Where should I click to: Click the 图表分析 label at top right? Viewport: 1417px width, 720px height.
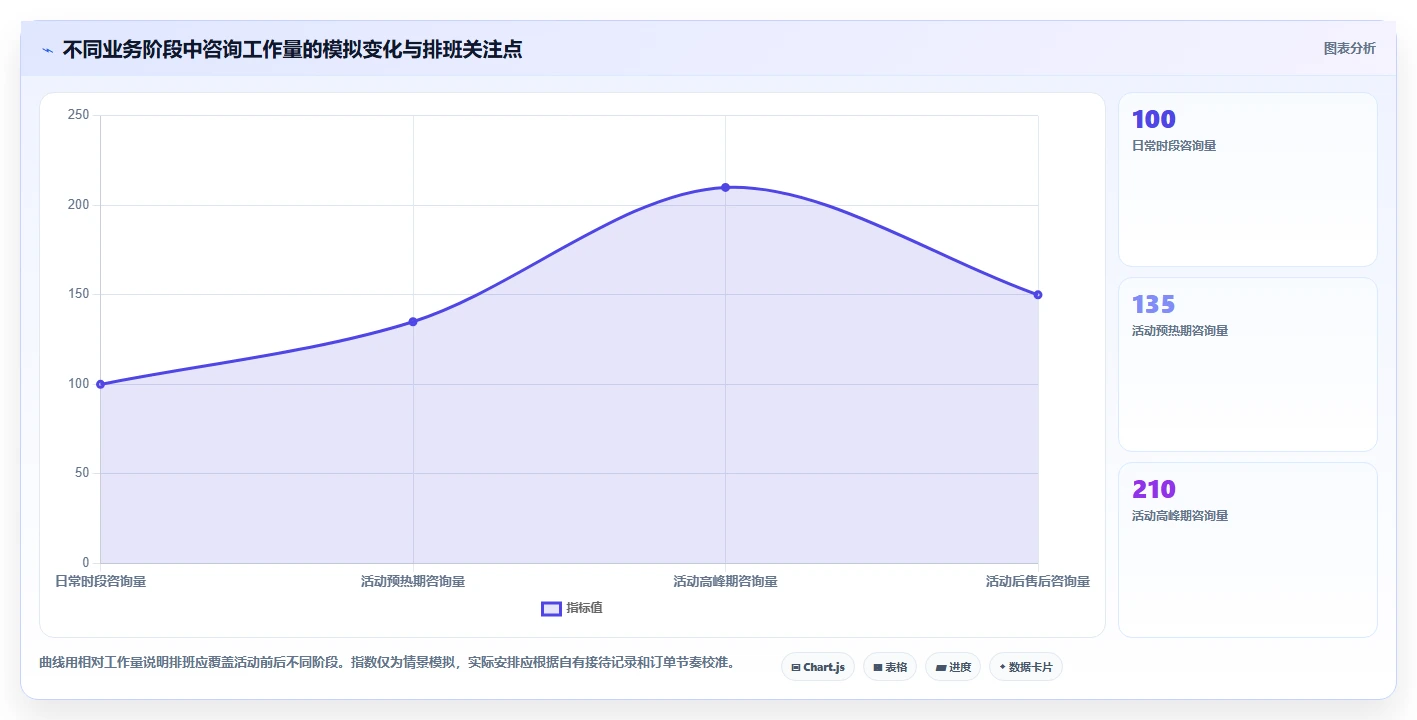pyautogui.click(x=1349, y=48)
